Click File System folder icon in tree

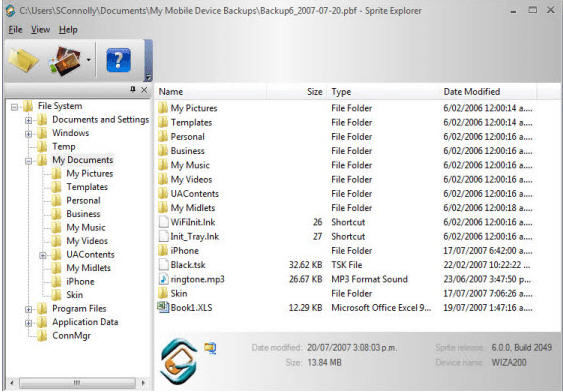pyautogui.click(x=28, y=106)
